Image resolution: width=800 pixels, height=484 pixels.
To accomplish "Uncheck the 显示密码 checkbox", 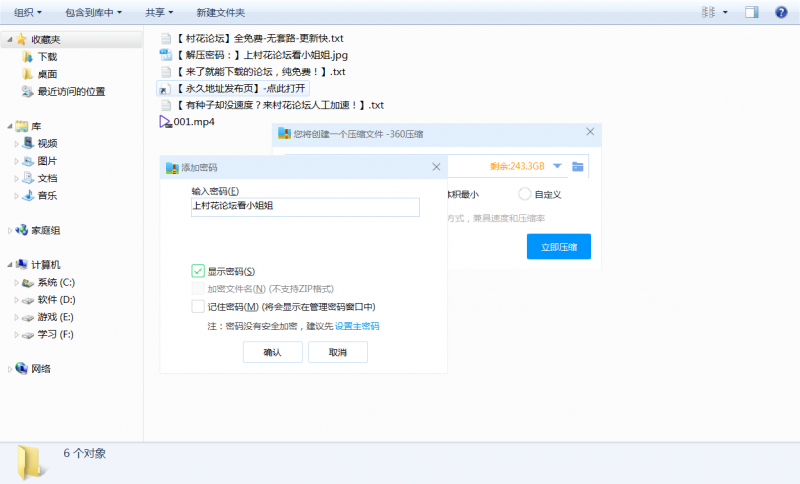I will tap(198, 271).
